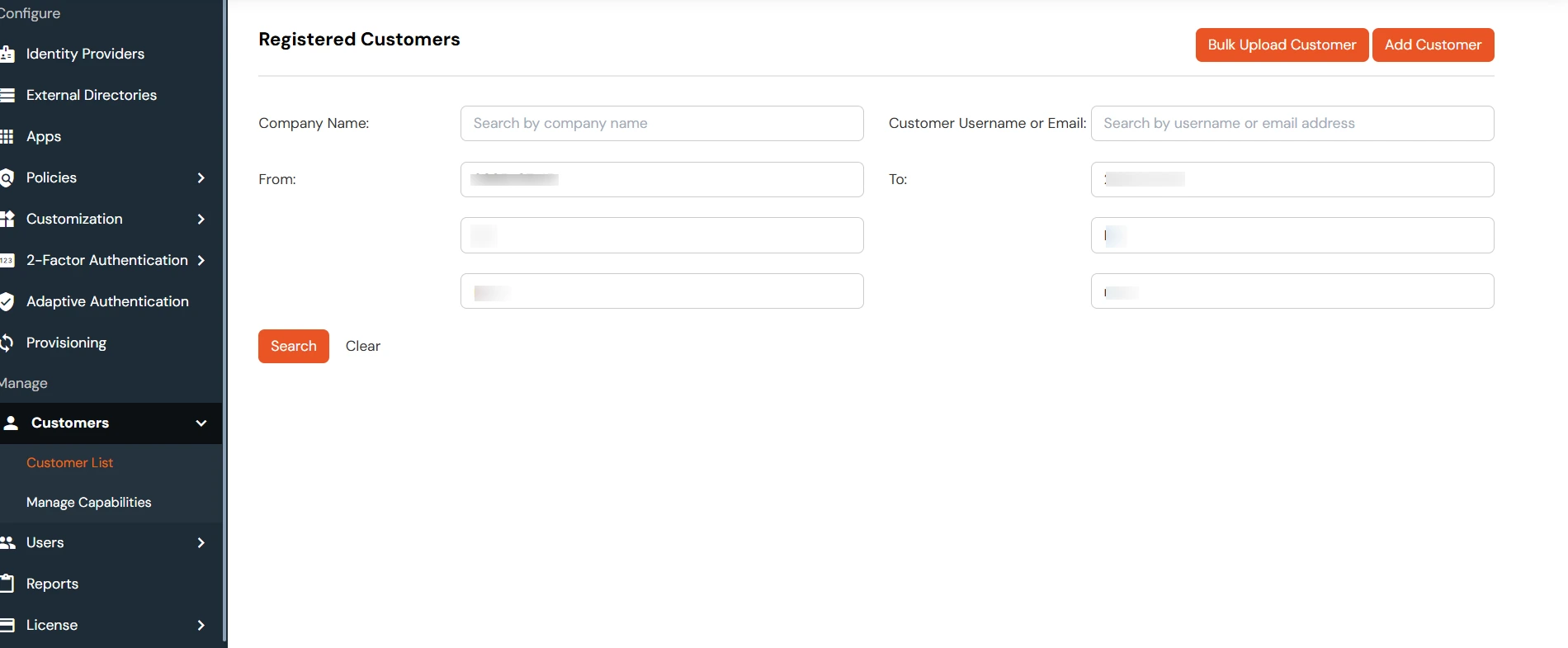Open Reports via its sidebar icon

point(7,584)
